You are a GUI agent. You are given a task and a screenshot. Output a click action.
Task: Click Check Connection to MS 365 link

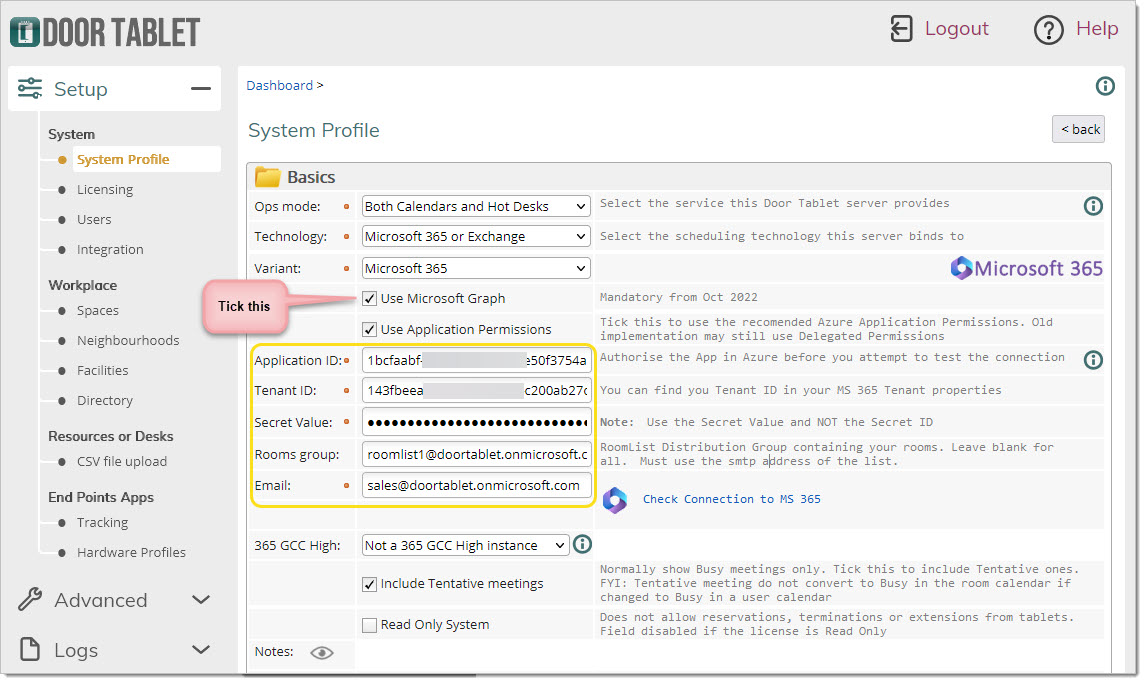click(731, 499)
